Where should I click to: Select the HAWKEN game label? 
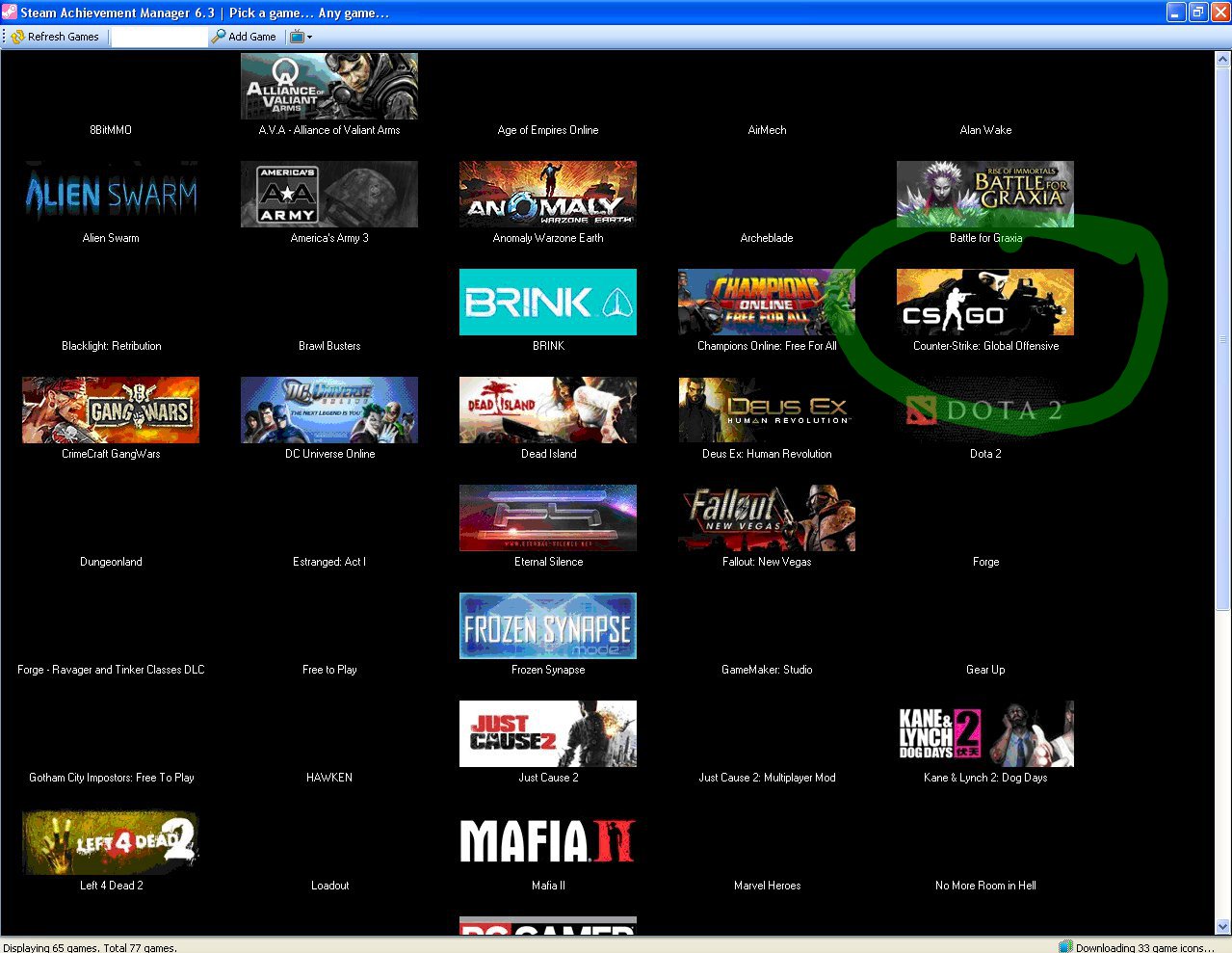click(x=329, y=778)
